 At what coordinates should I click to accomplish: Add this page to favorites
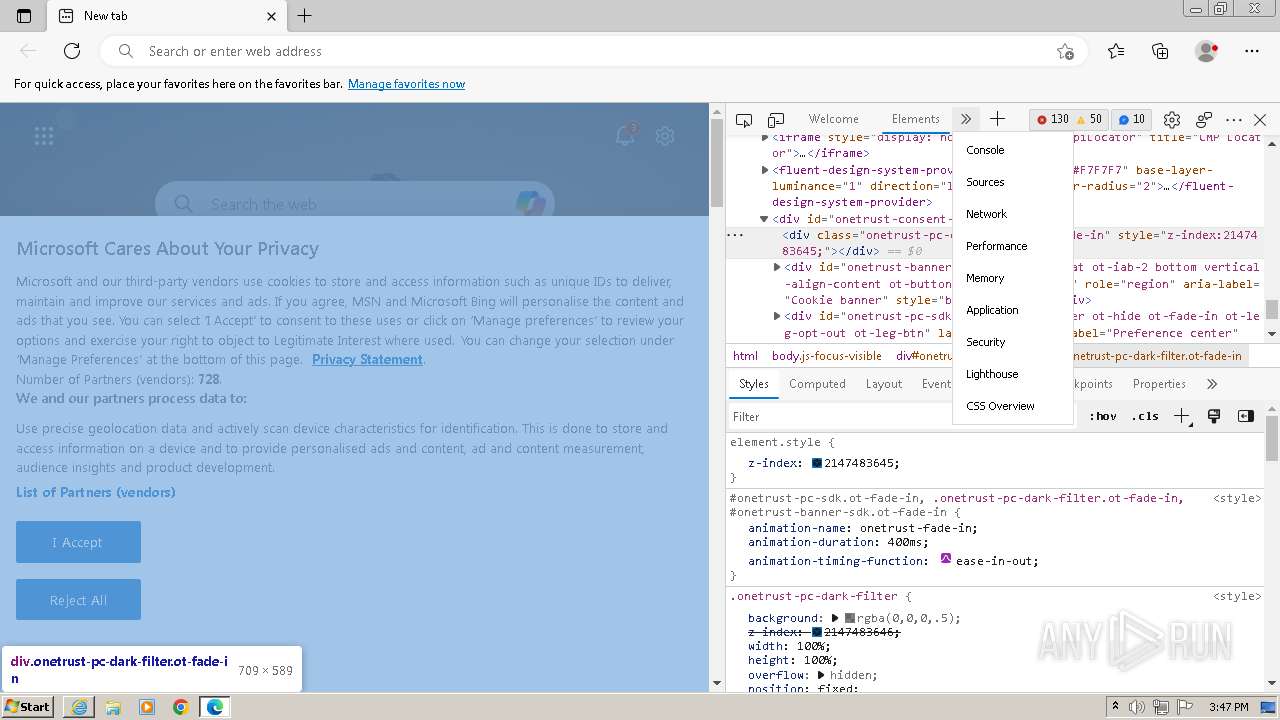click(1065, 51)
